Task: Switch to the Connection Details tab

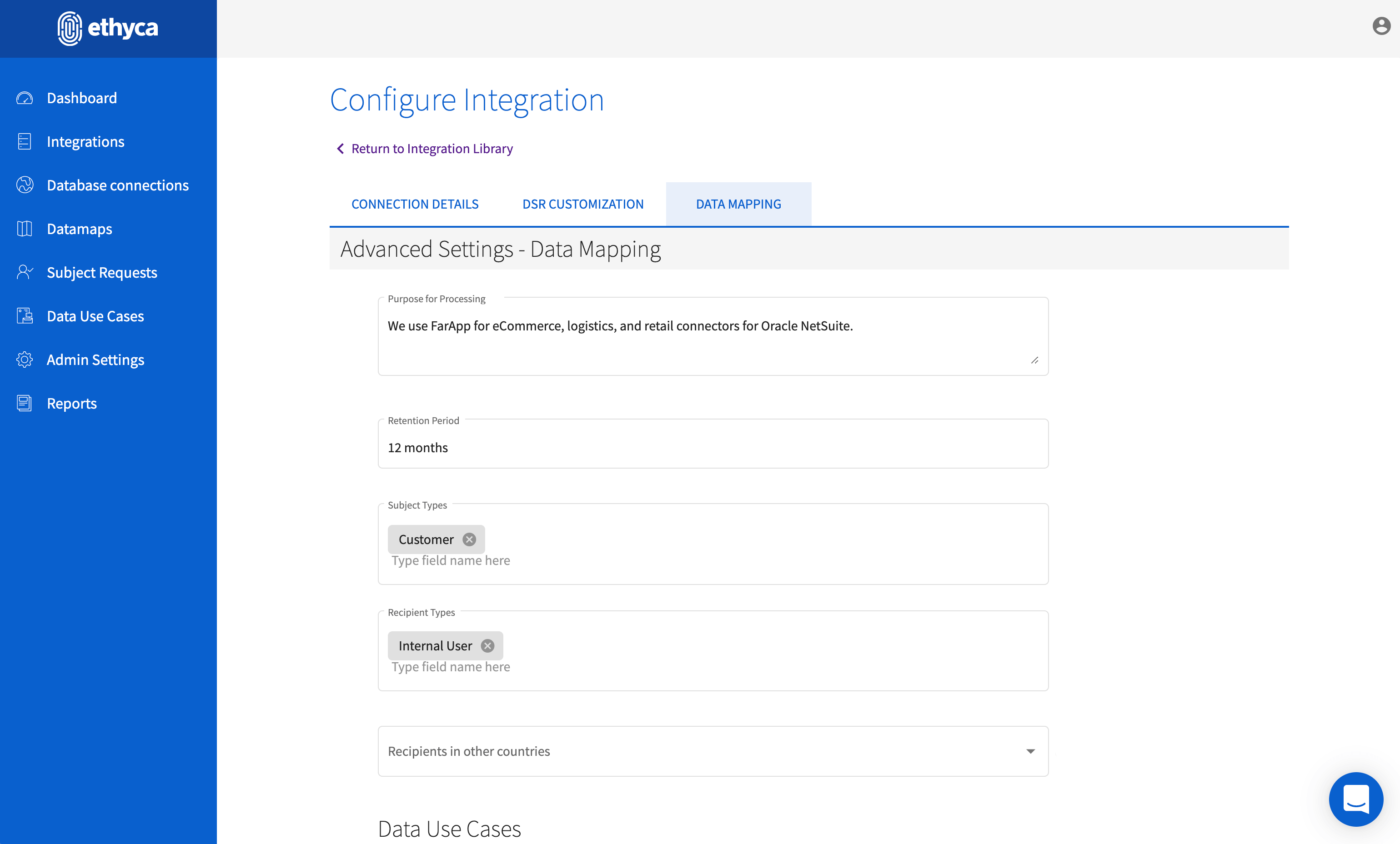Action: tap(415, 204)
